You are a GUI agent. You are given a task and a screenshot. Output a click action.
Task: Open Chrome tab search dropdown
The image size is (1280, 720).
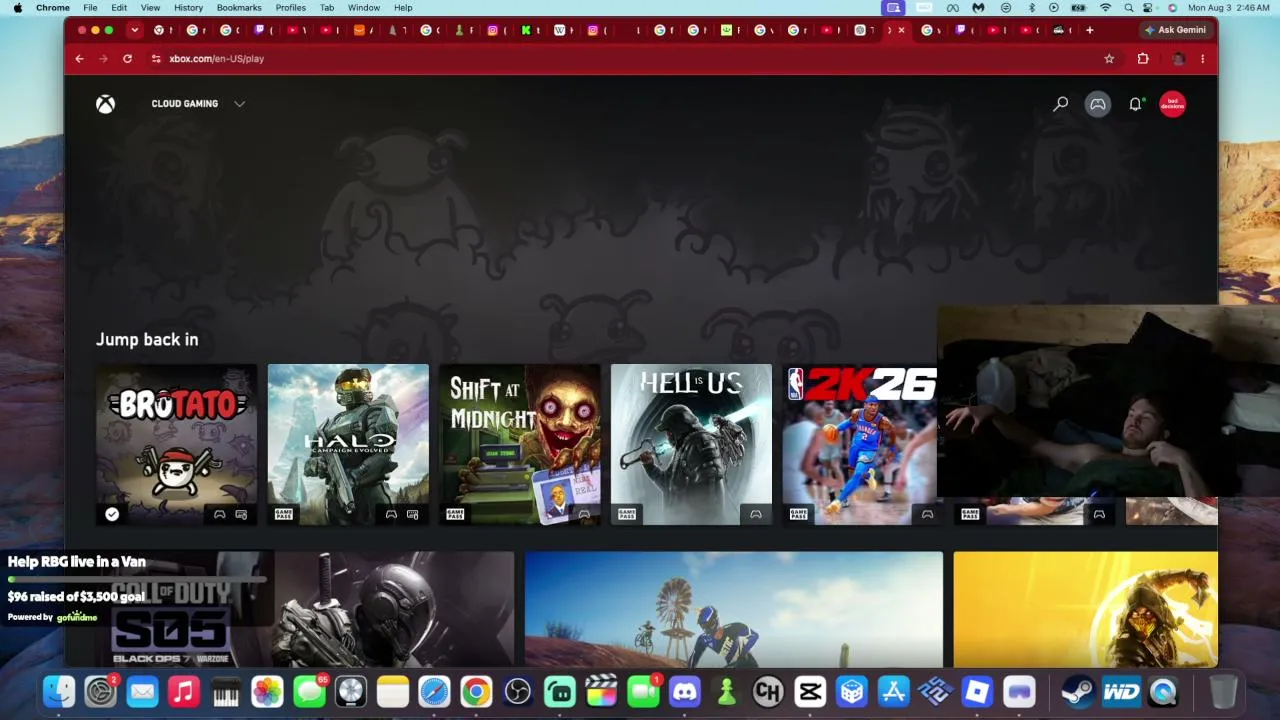pyautogui.click(x=134, y=30)
